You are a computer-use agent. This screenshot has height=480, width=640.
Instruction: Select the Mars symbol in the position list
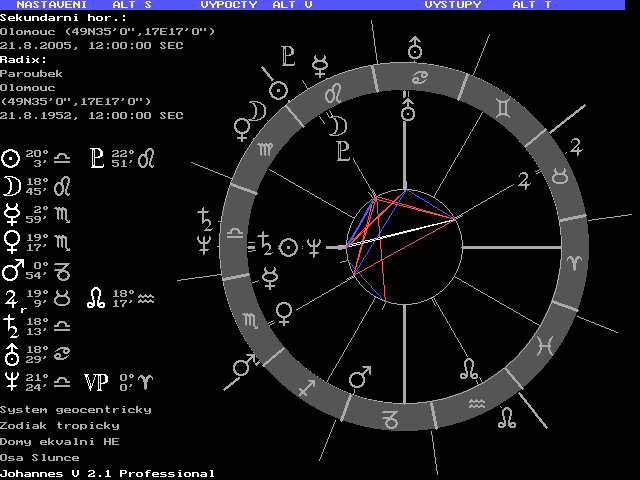(11, 269)
